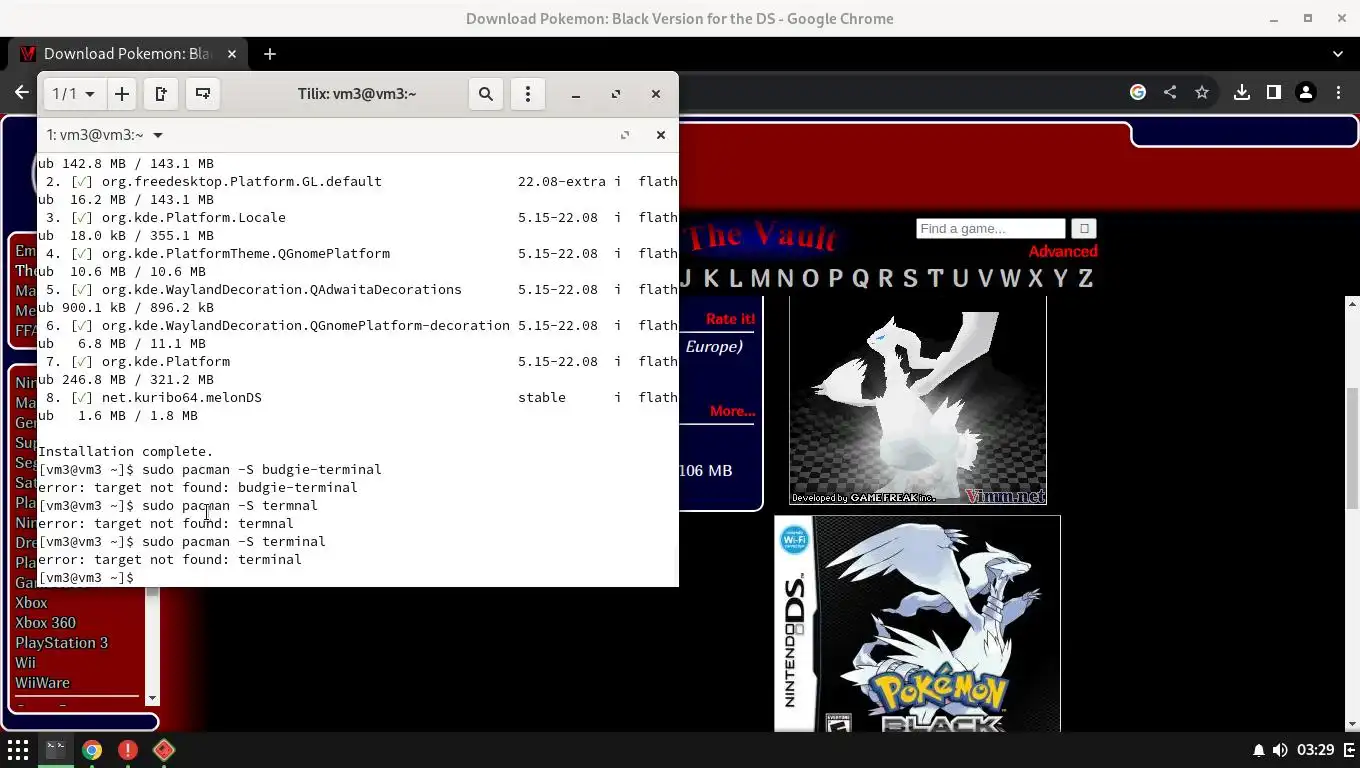Switch to Tilix in taskbar
1360x768 pixels.
(x=55, y=750)
